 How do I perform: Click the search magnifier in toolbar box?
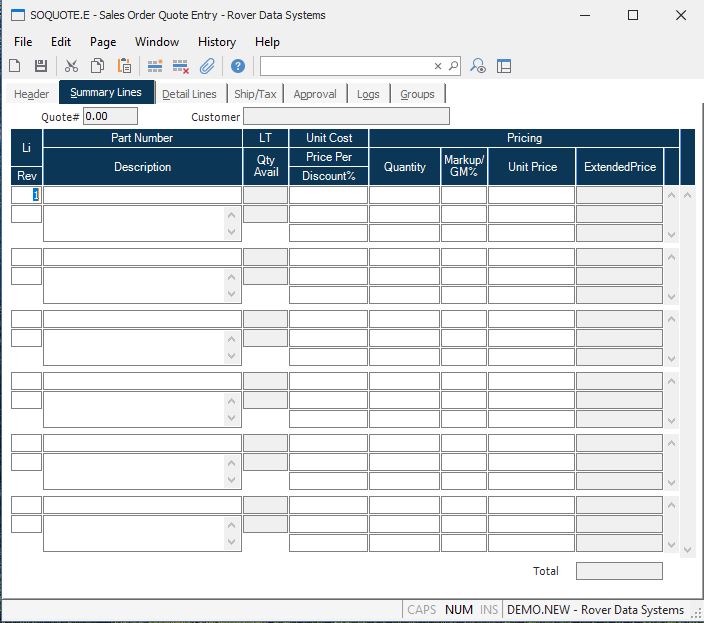453,66
